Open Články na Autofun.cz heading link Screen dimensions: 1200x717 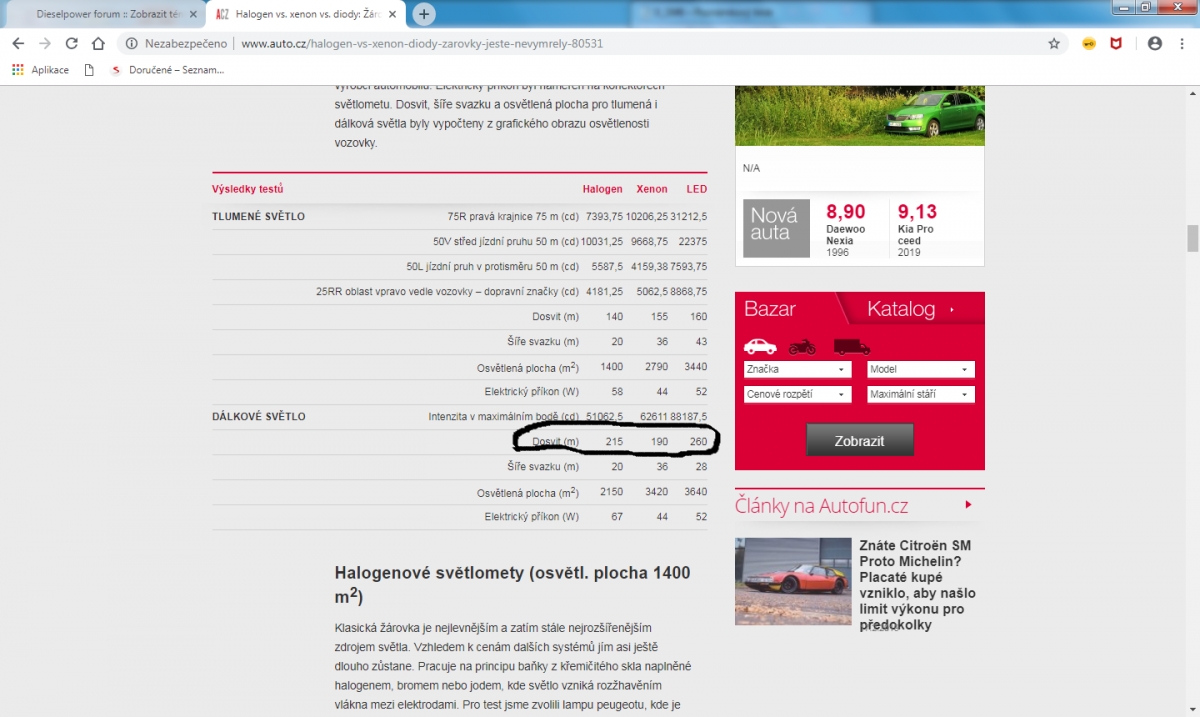(x=822, y=506)
